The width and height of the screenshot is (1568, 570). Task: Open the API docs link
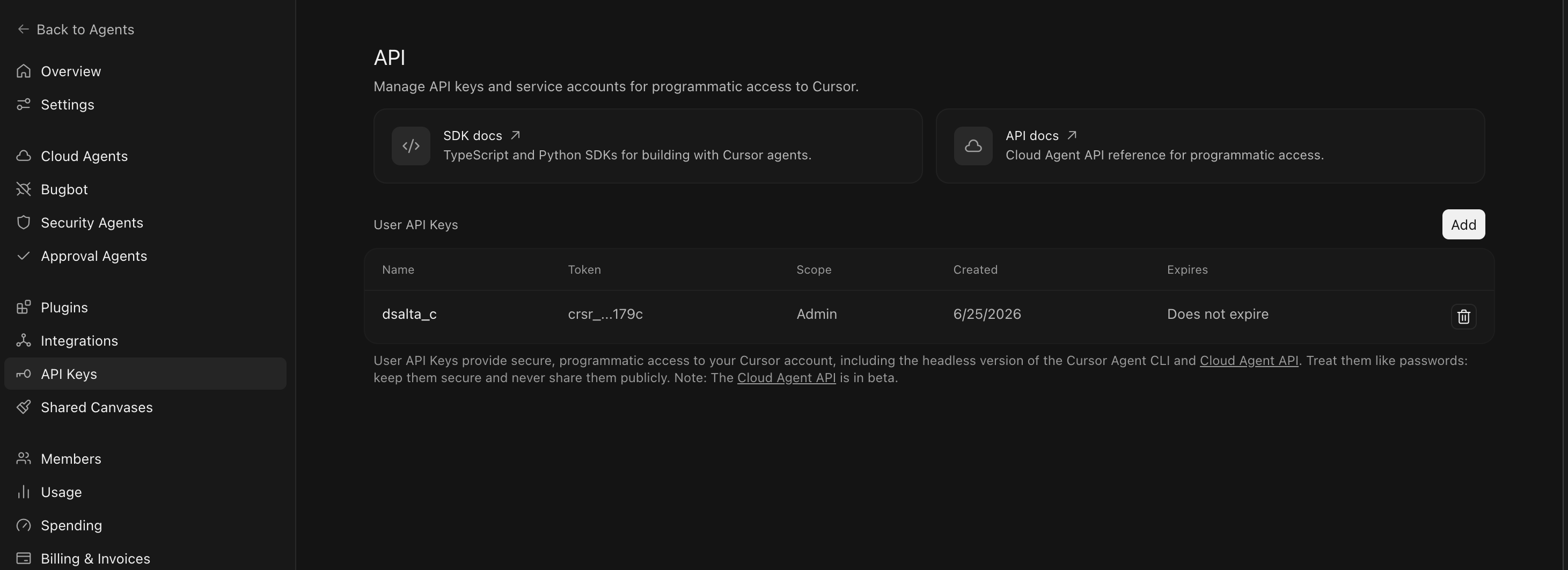pos(1032,135)
